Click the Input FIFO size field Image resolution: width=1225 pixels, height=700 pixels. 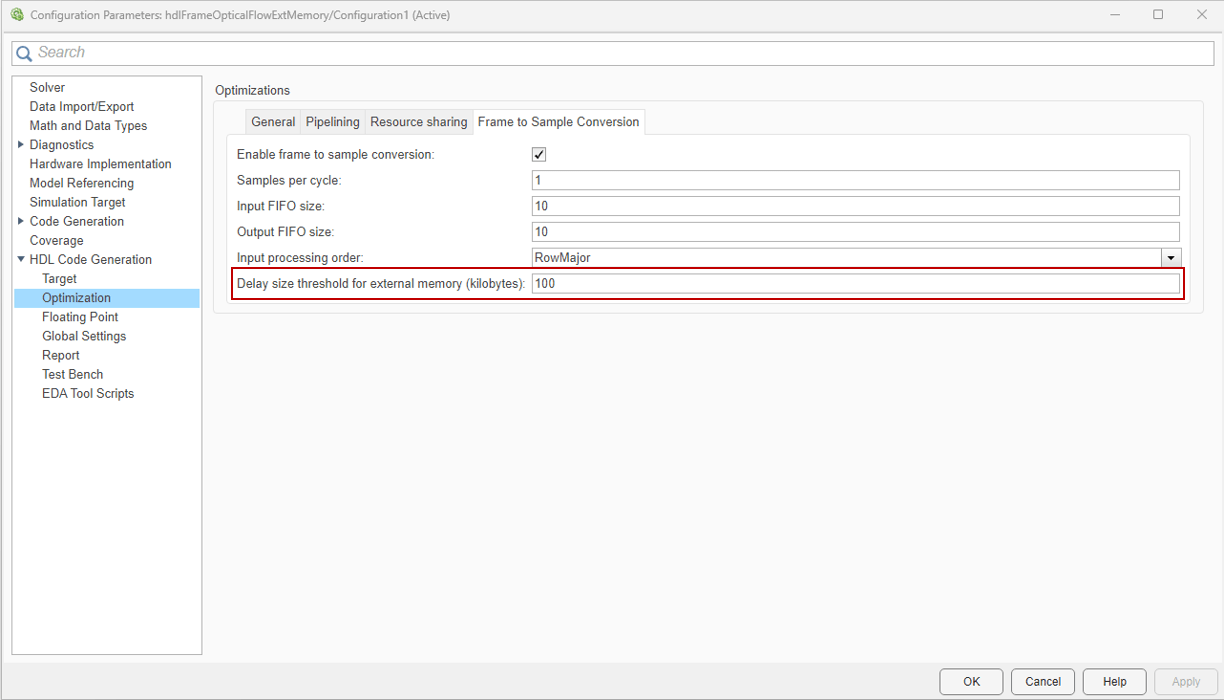855,206
